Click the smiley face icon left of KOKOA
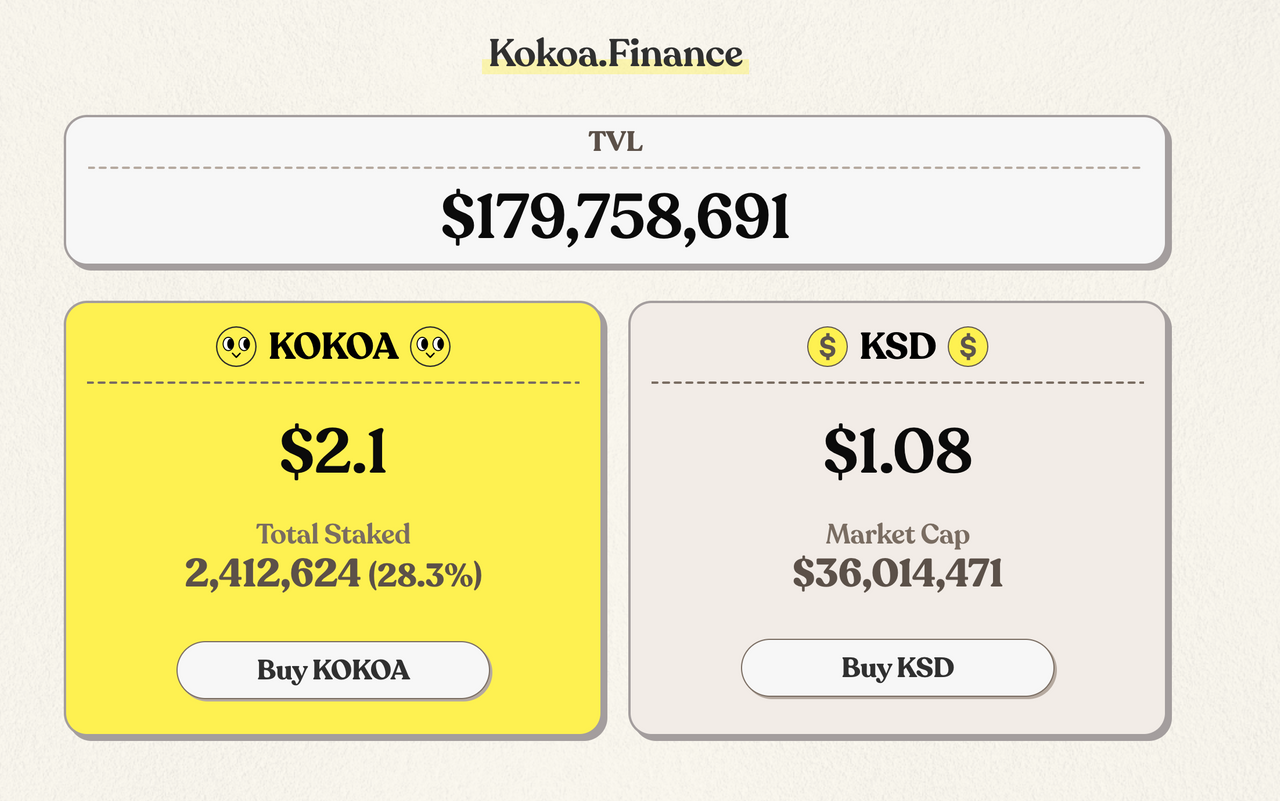Viewport: 1280px width, 801px height. (236, 347)
